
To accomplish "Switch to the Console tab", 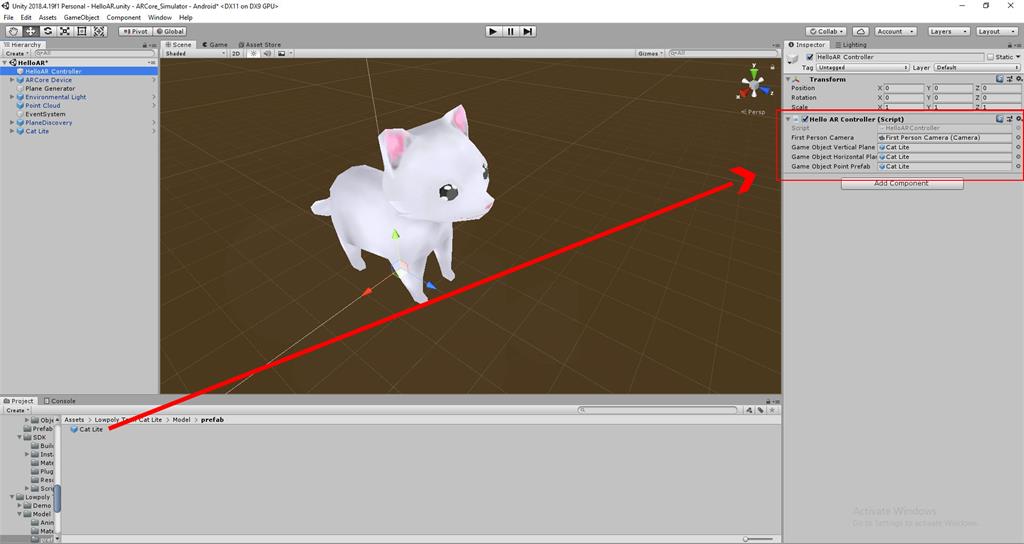I will (59, 401).
